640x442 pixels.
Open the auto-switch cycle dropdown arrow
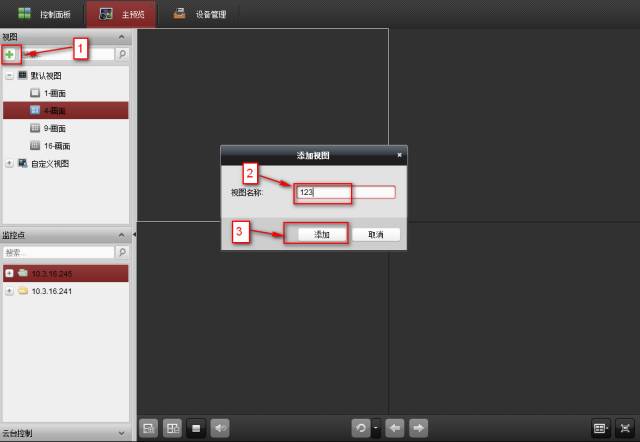(375, 428)
